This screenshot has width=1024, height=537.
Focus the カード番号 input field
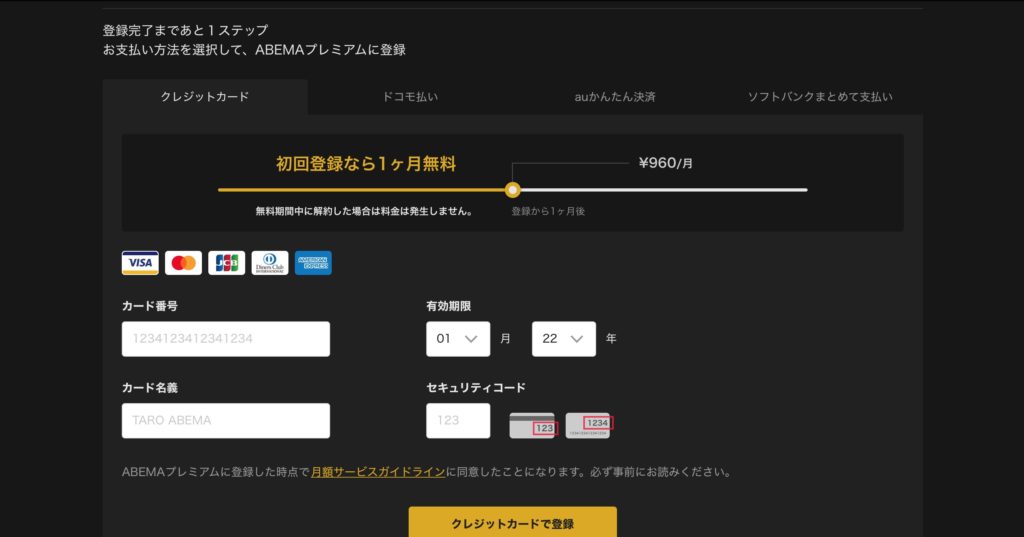pyautogui.click(x=225, y=338)
